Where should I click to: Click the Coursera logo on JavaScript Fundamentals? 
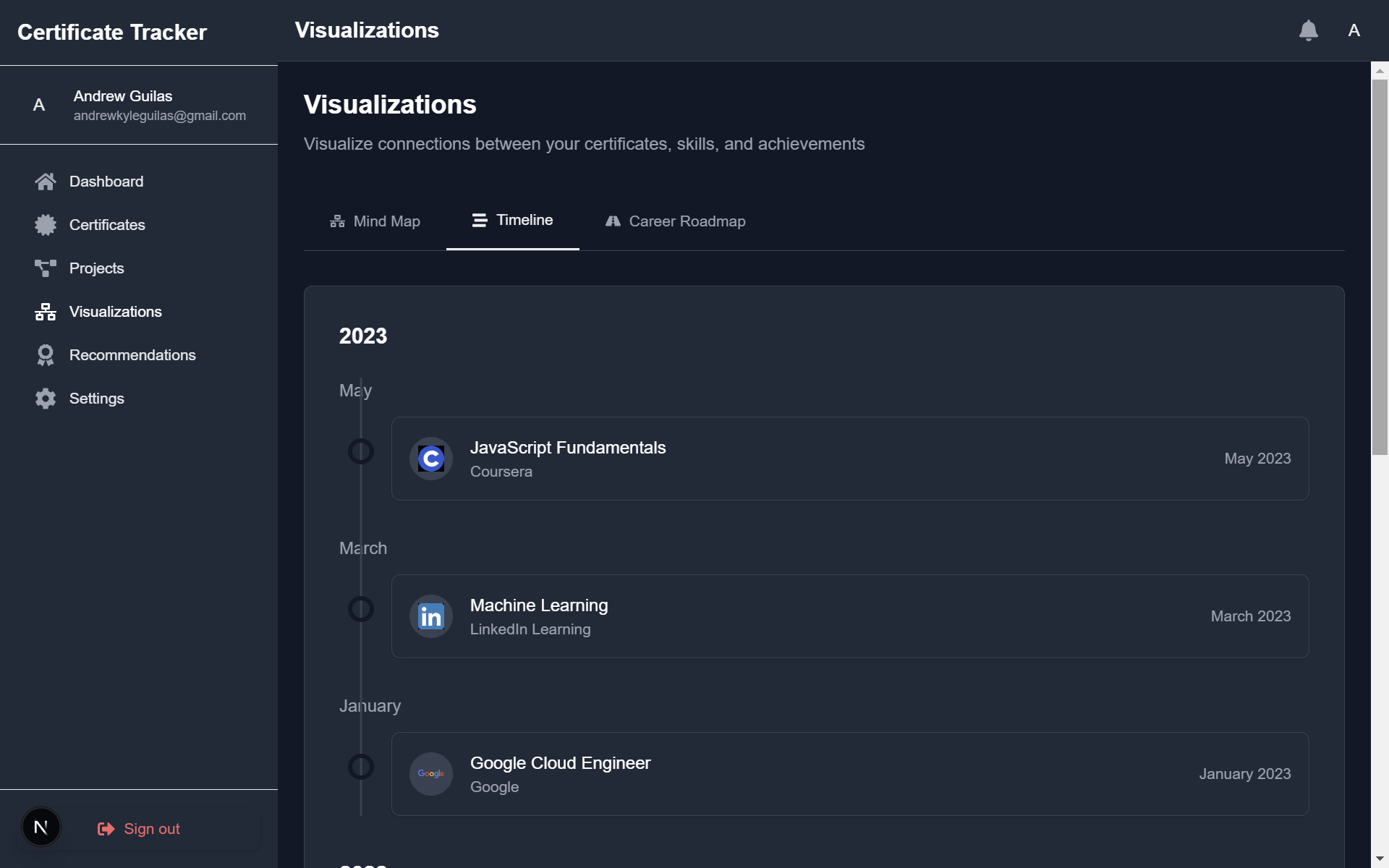click(x=431, y=459)
